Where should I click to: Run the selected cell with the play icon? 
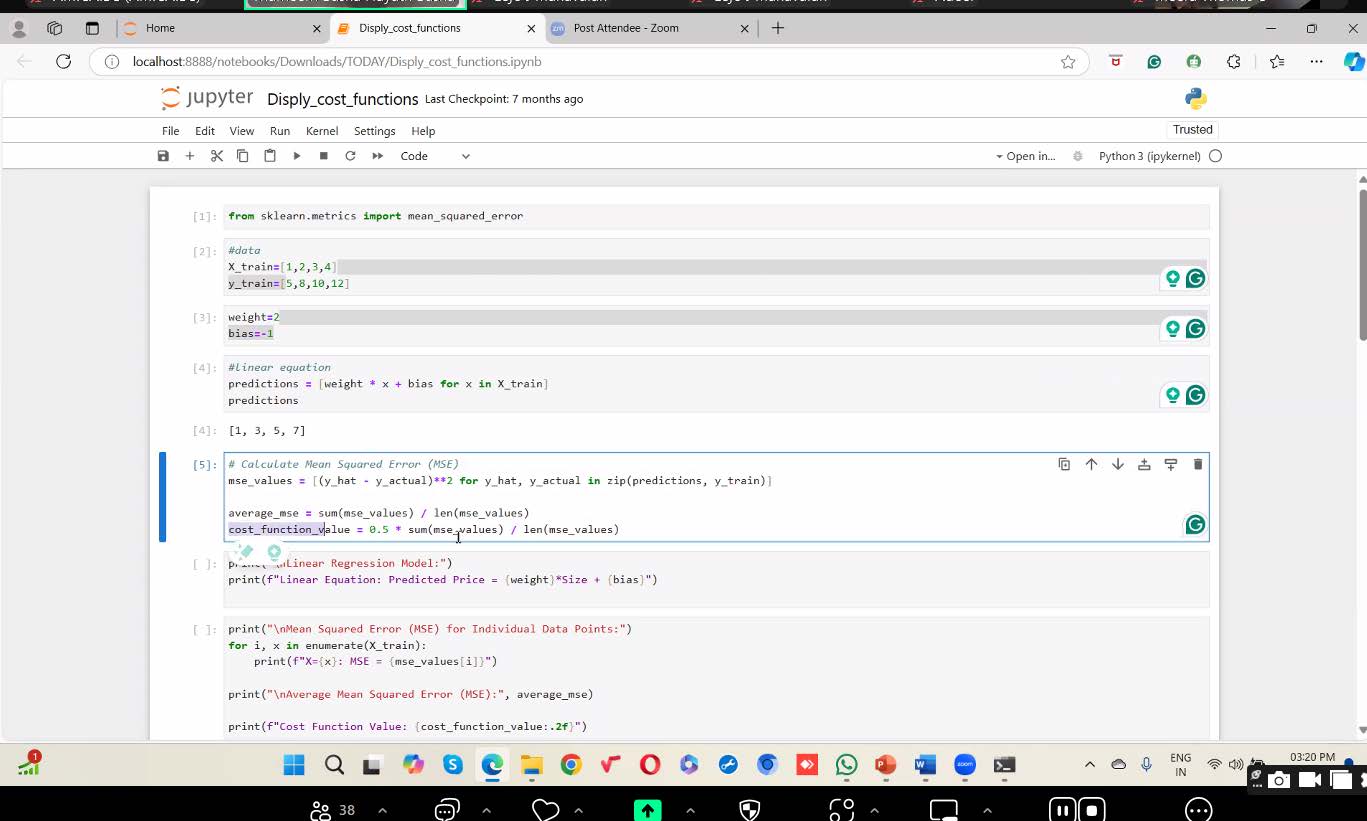pyautogui.click(x=296, y=156)
